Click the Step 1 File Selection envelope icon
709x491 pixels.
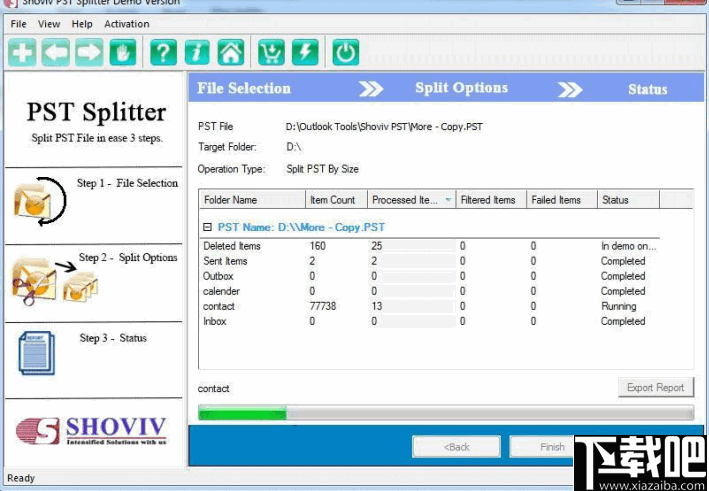[x=39, y=201]
